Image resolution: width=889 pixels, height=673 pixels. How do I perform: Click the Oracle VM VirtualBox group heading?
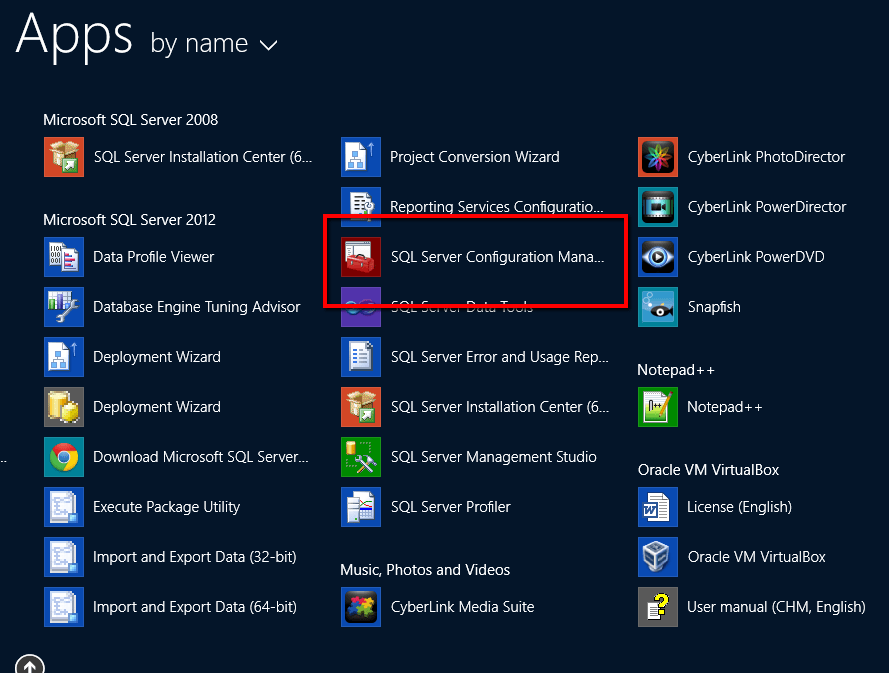(708, 469)
